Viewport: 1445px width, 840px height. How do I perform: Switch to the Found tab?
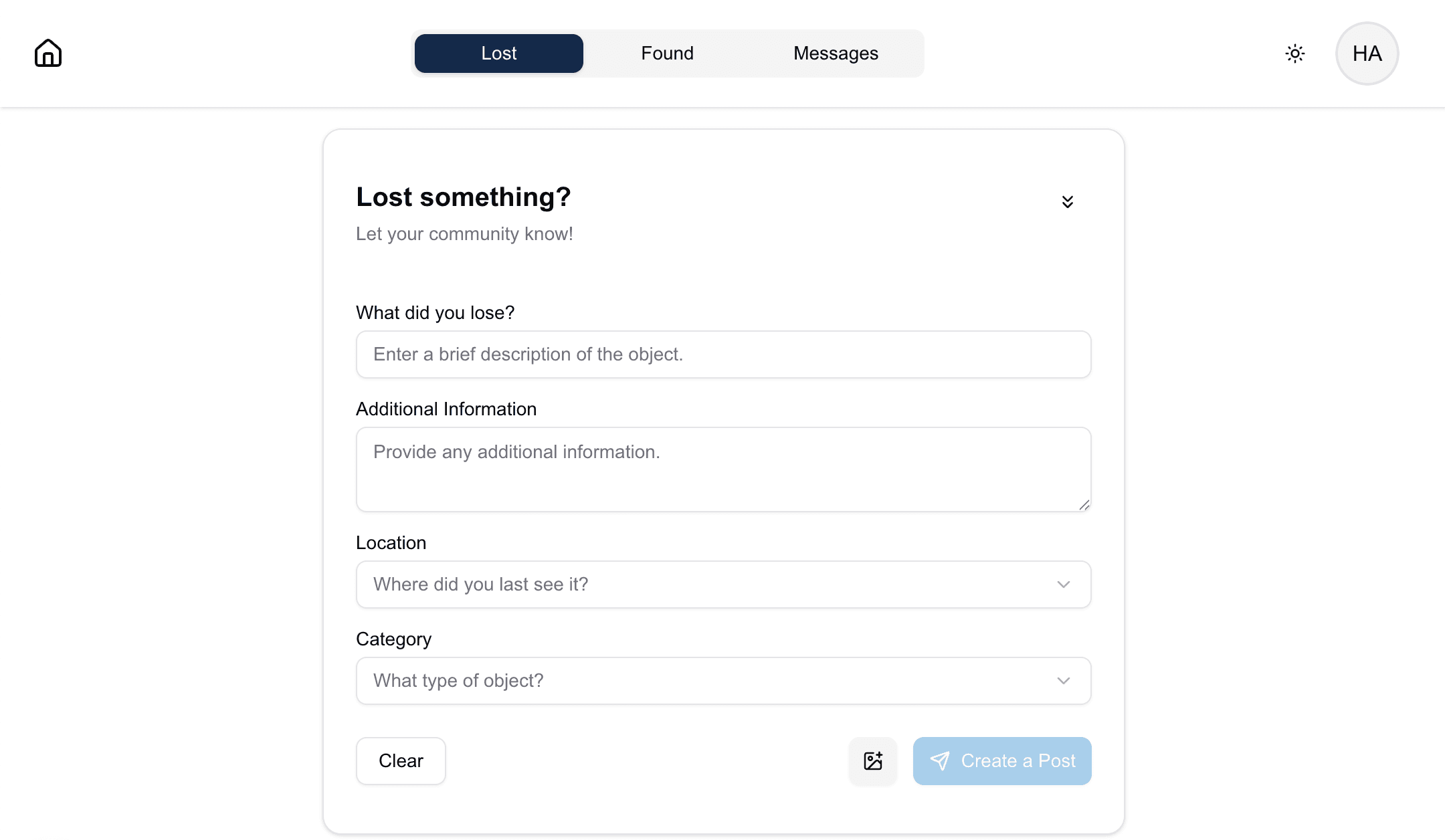coord(667,54)
